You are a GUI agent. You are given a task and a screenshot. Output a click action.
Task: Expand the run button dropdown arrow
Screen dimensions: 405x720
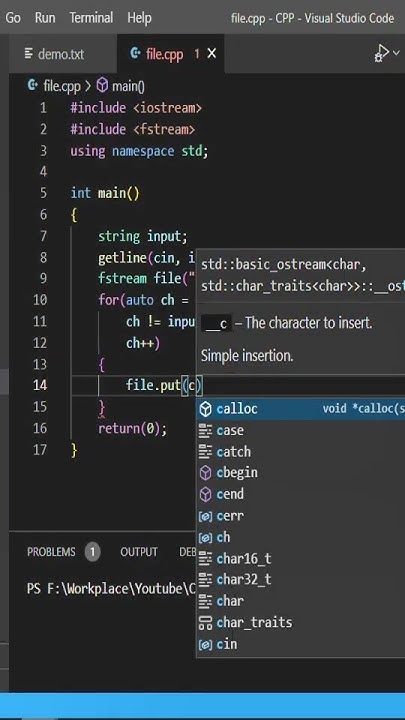tap(396, 53)
